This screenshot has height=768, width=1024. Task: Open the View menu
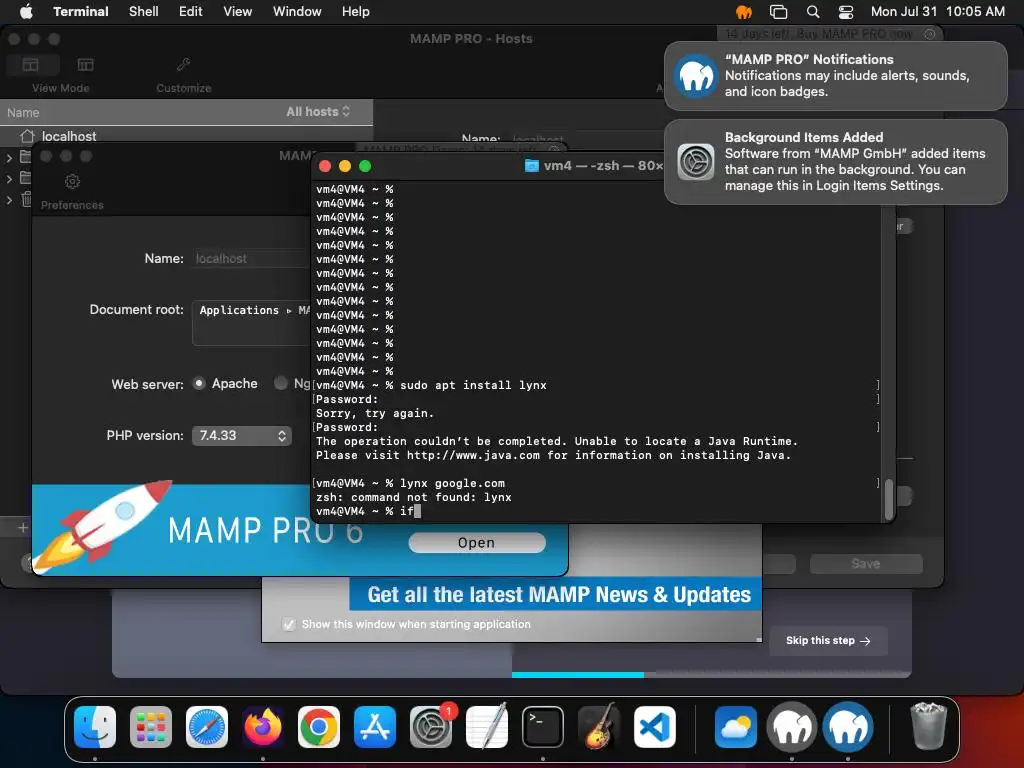point(238,12)
